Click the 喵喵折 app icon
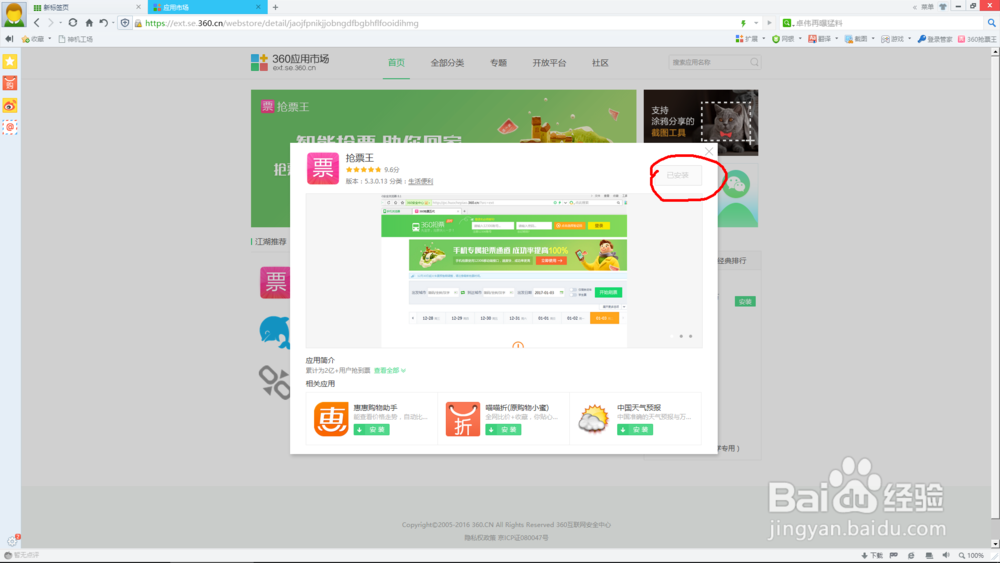 coord(462,419)
